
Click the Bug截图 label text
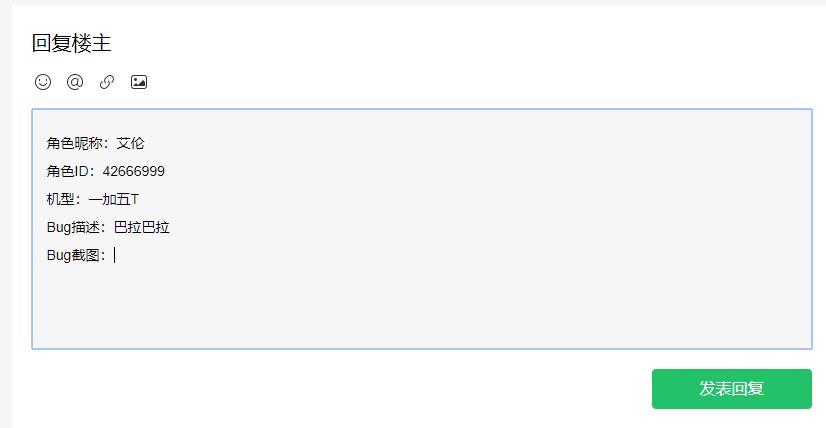coord(72,255)
